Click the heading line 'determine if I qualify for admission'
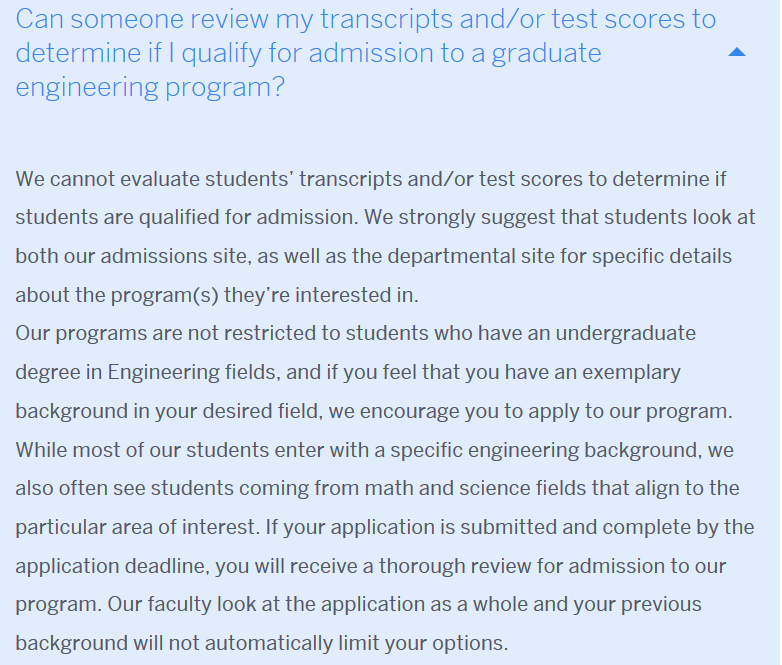Image resolution: width=782 pixels, height=665 pixels. point(308,53)
